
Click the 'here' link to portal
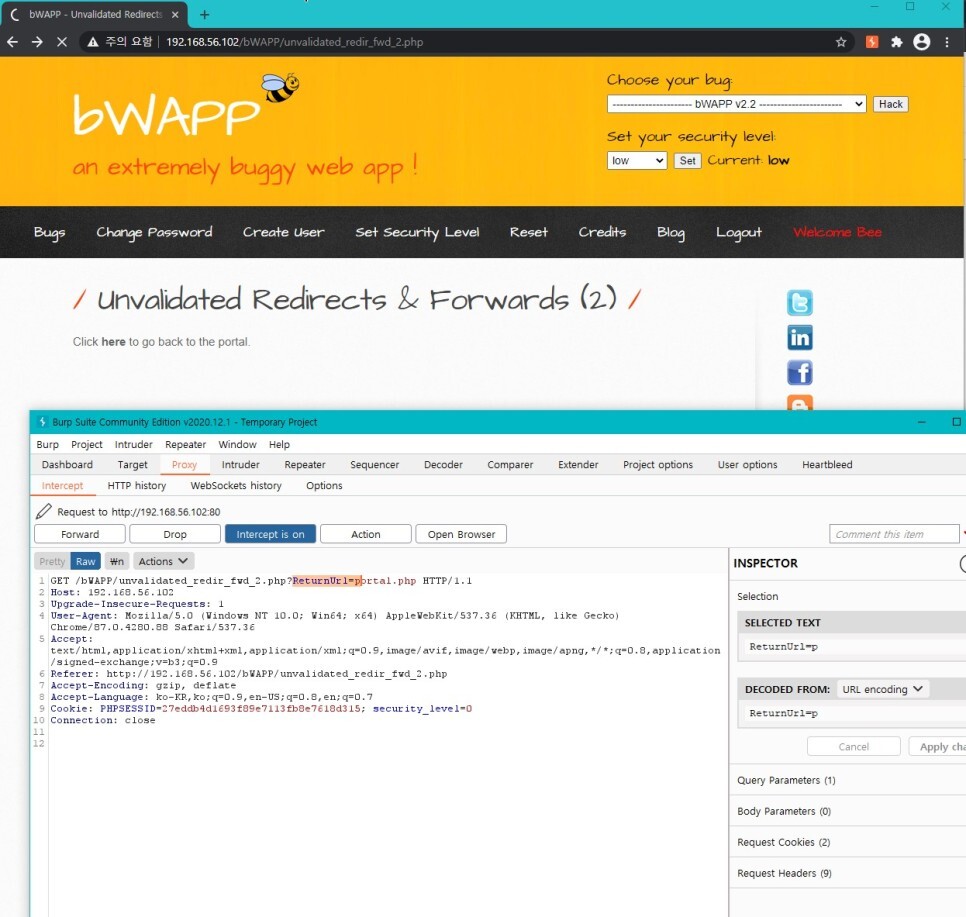pyautogui.click(x=113, y=341)
